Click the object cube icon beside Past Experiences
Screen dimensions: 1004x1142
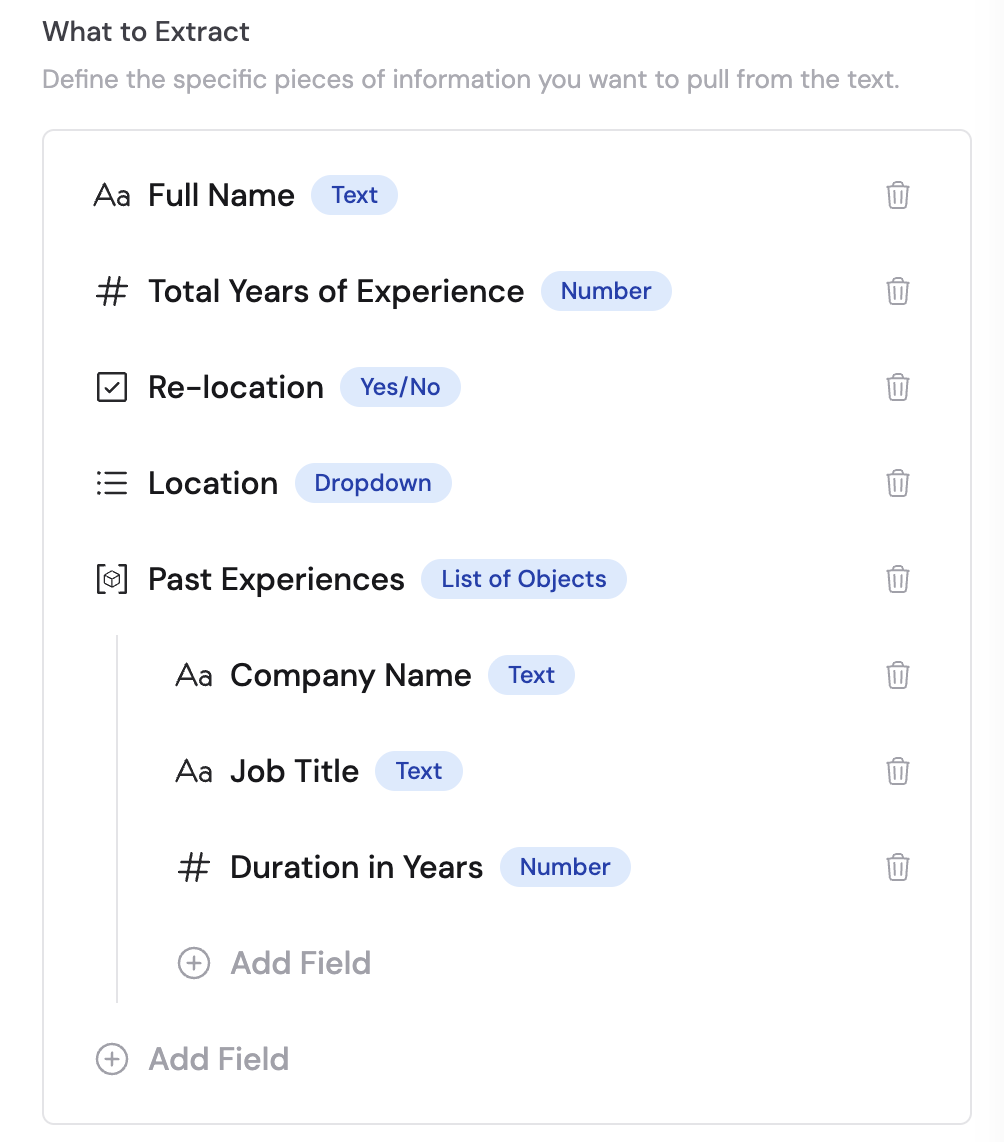coord(112,579)
